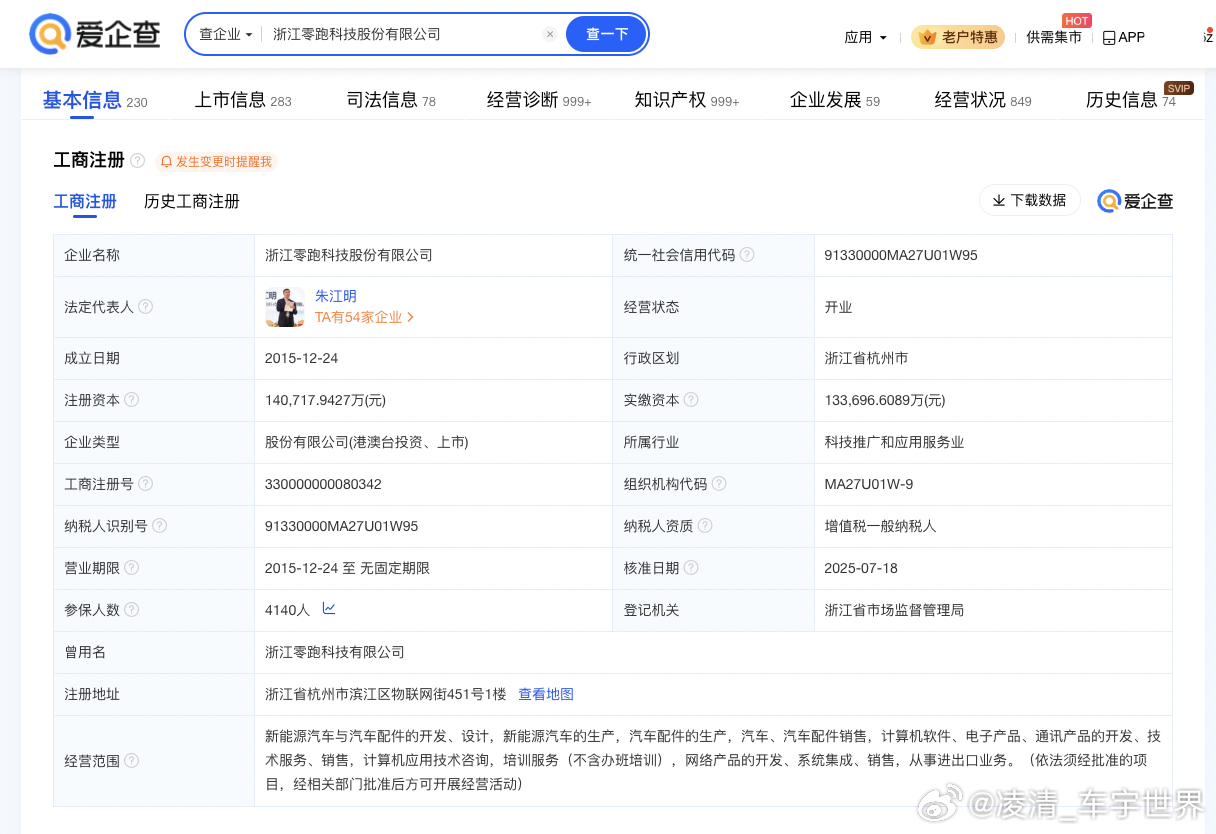Click 增值税一般纳税人 taxpayer qualification
This screenshot has height=834, width=1216.
pos(880,526)
